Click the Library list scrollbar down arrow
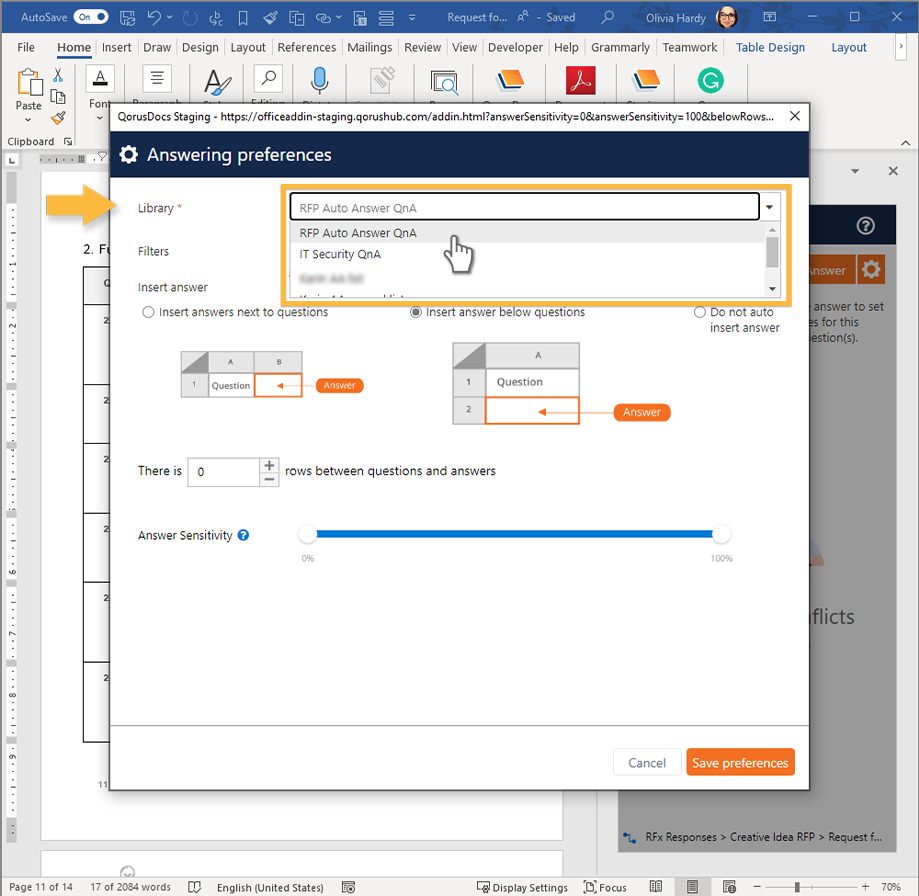The height and width of the screenshot is (896, 919). [x=772, y=288]
